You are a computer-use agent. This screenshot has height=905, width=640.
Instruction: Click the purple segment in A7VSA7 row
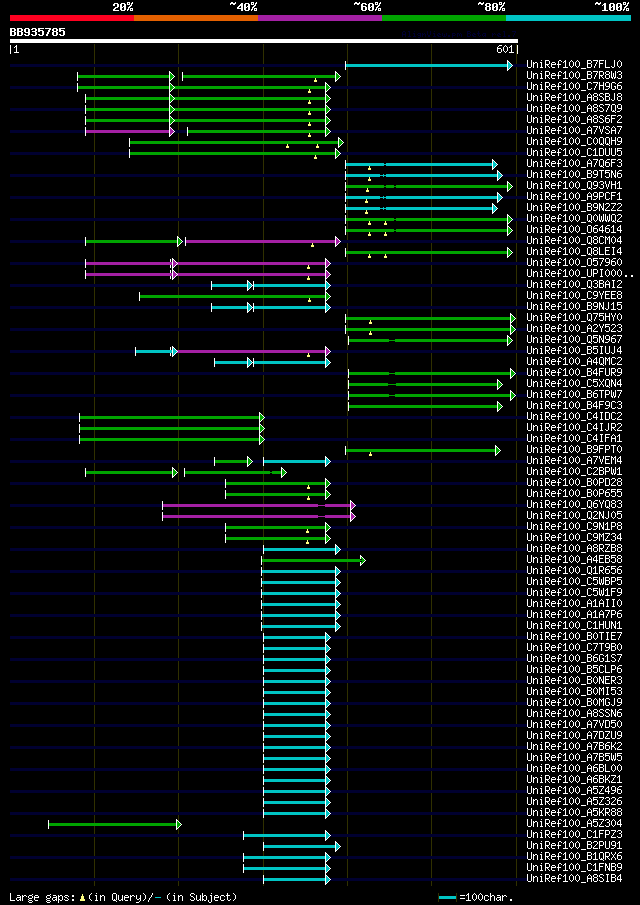click(x=128, y=132)
